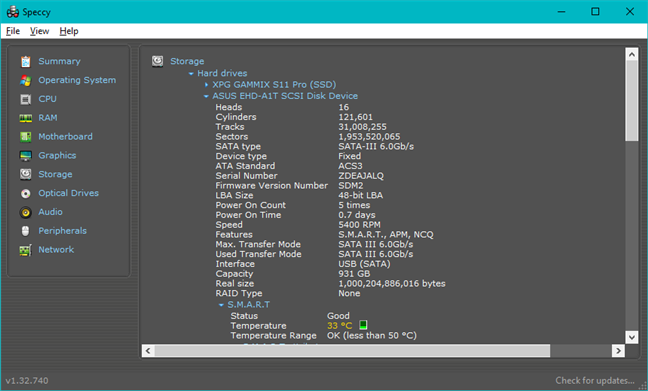The width and height of the screenshot is (648, 391).
Task: Expand the XPG GAMMIX S11 Pro drive
Action: 206,85
